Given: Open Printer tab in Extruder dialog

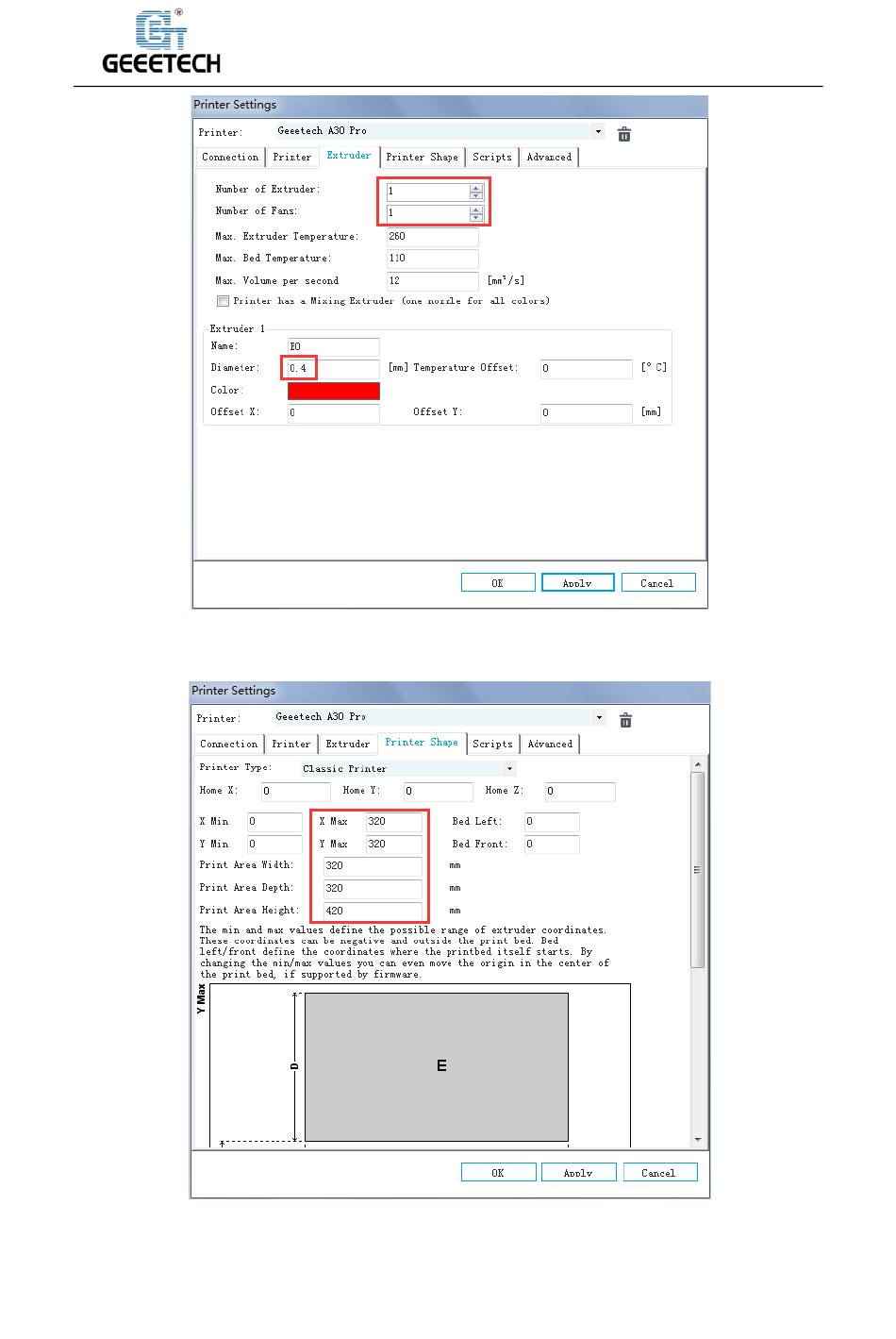Looking at the screenshot, I should (292, 158).
